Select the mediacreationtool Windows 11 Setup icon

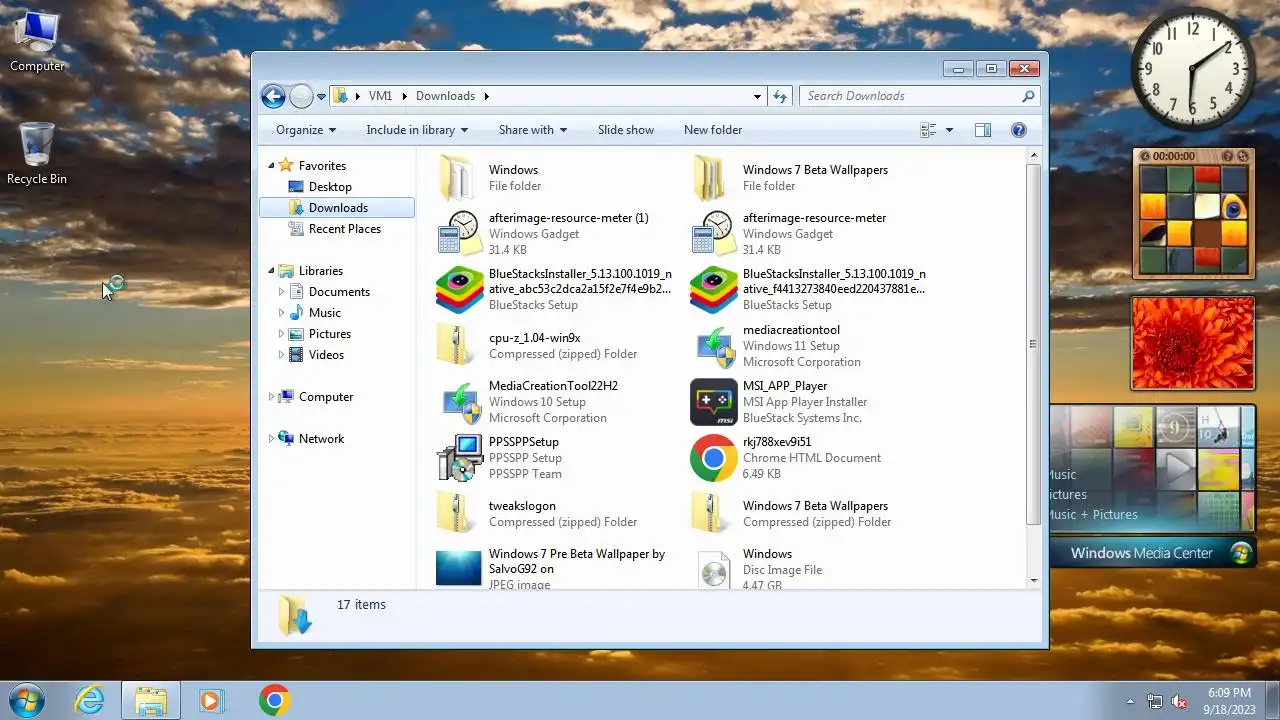coord(713,346)
